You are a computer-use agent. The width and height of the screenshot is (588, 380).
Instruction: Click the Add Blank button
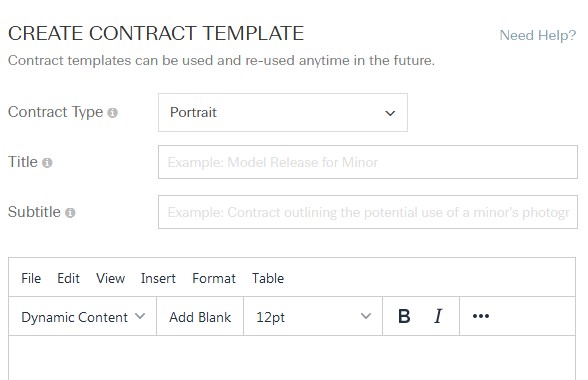200,317
